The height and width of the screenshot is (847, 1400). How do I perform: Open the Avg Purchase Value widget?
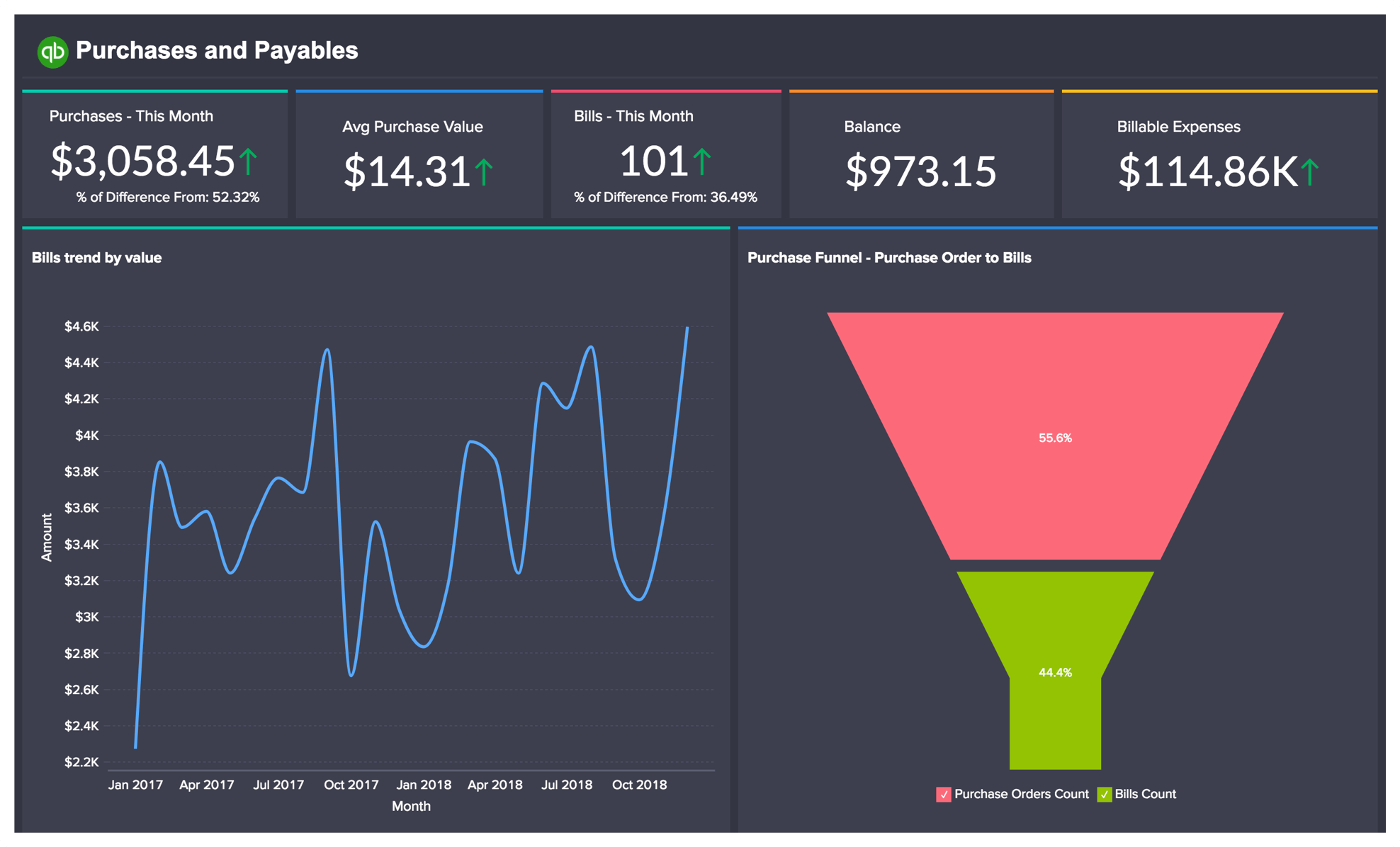(419, 156)
